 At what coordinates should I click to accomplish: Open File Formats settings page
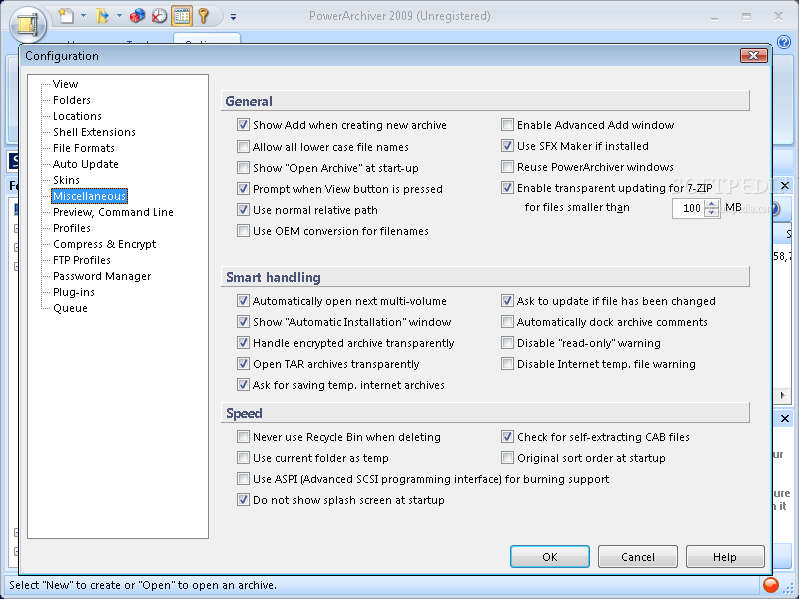tap(84, 148)
